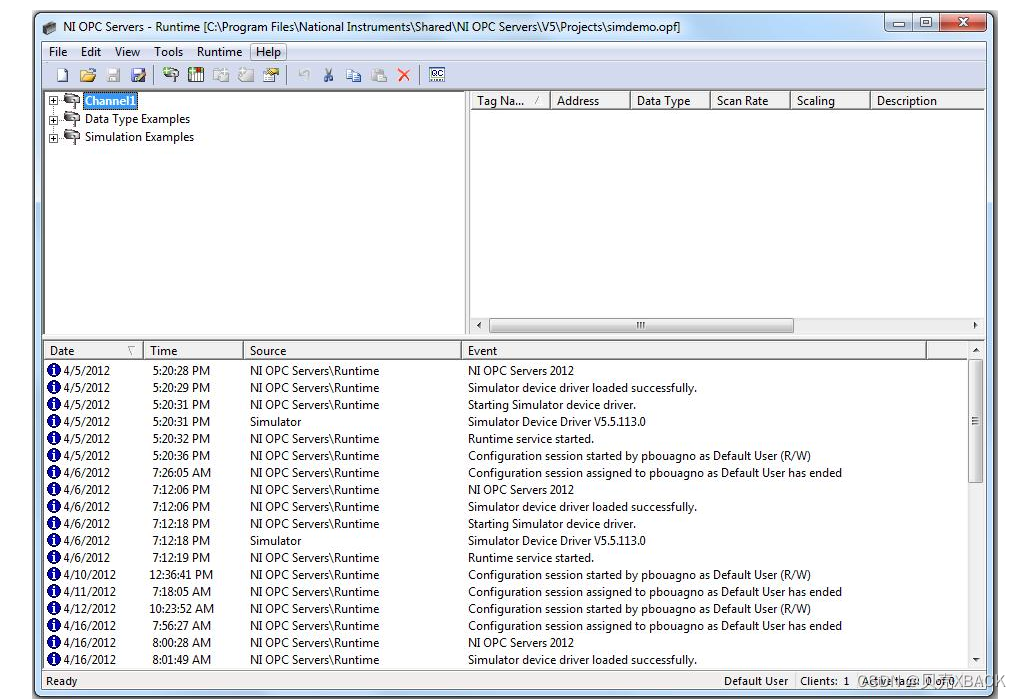Click info icon on the 12:36:41 PM event
This screenshot has height=699, width=1021.
tap(53, 575)
